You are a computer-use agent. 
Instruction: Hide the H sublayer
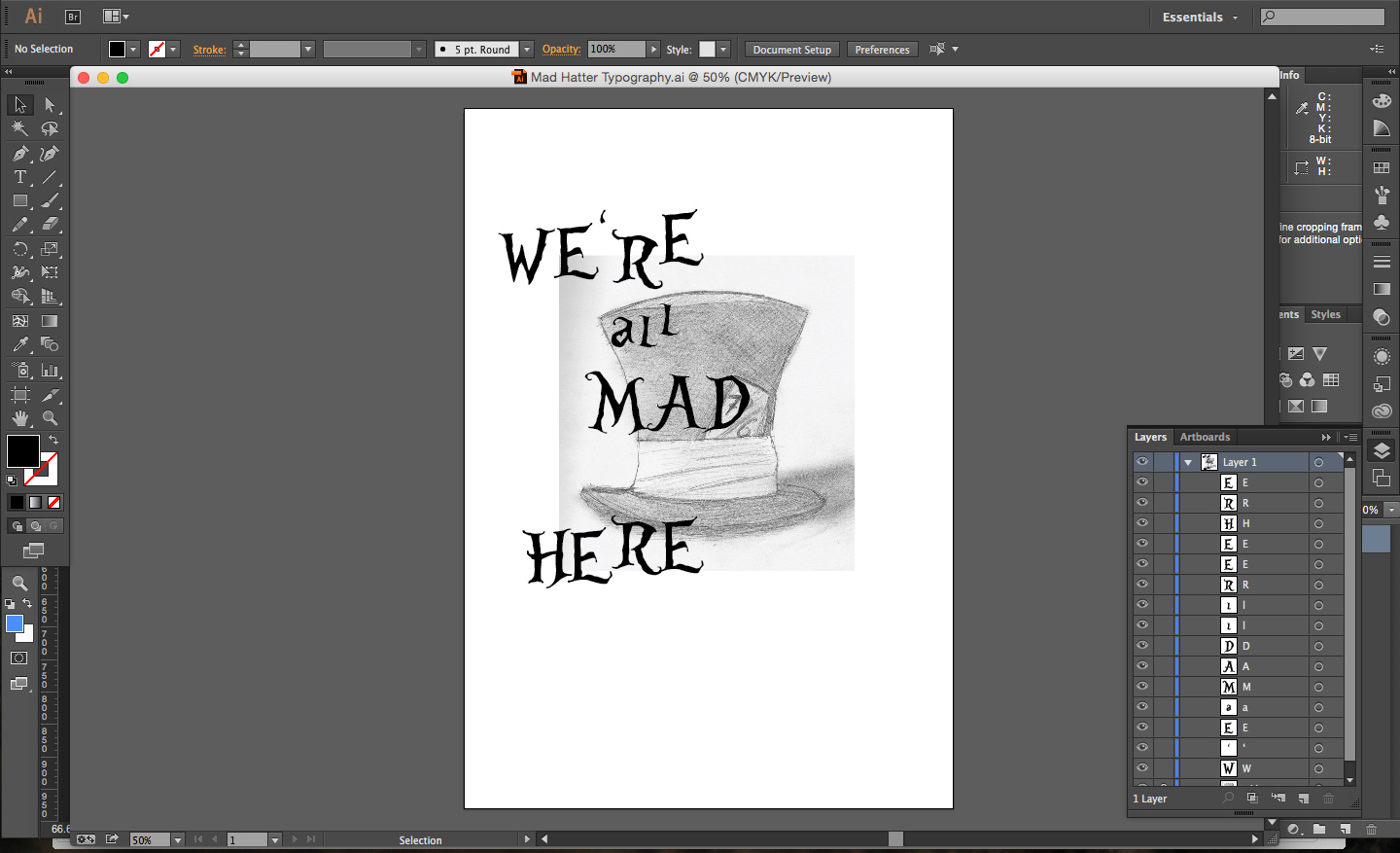tap(1142, 523)
